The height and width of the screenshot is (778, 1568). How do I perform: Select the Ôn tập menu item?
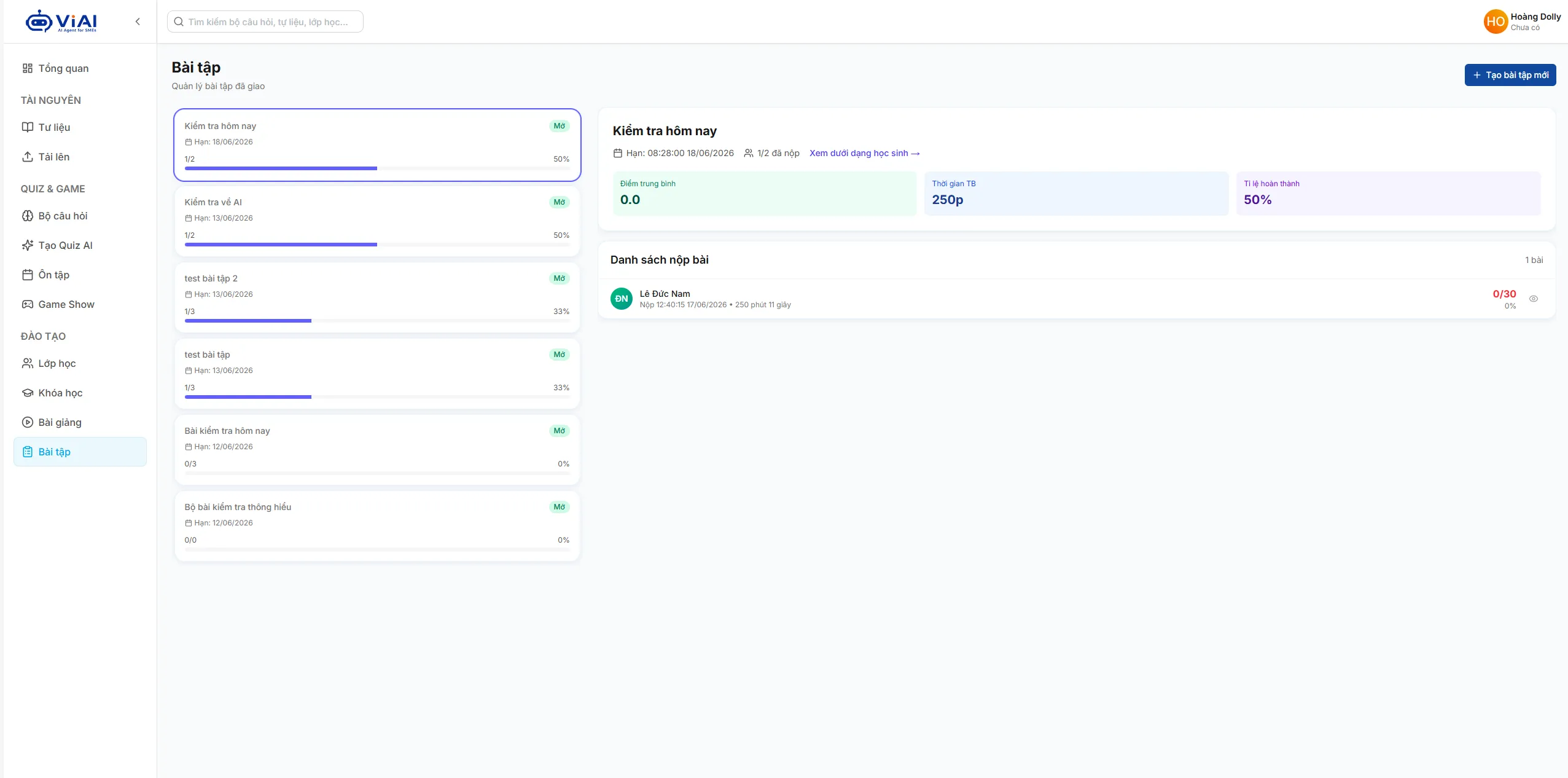coord(80,275)
